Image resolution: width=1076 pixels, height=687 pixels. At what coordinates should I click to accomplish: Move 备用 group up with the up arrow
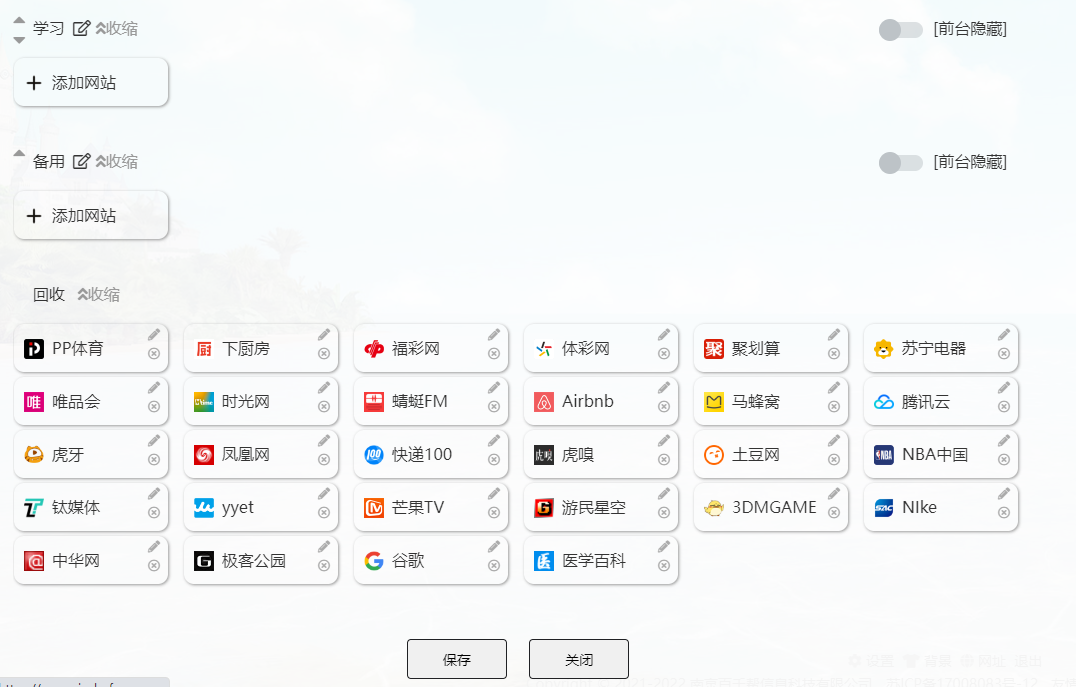[19, 154]
